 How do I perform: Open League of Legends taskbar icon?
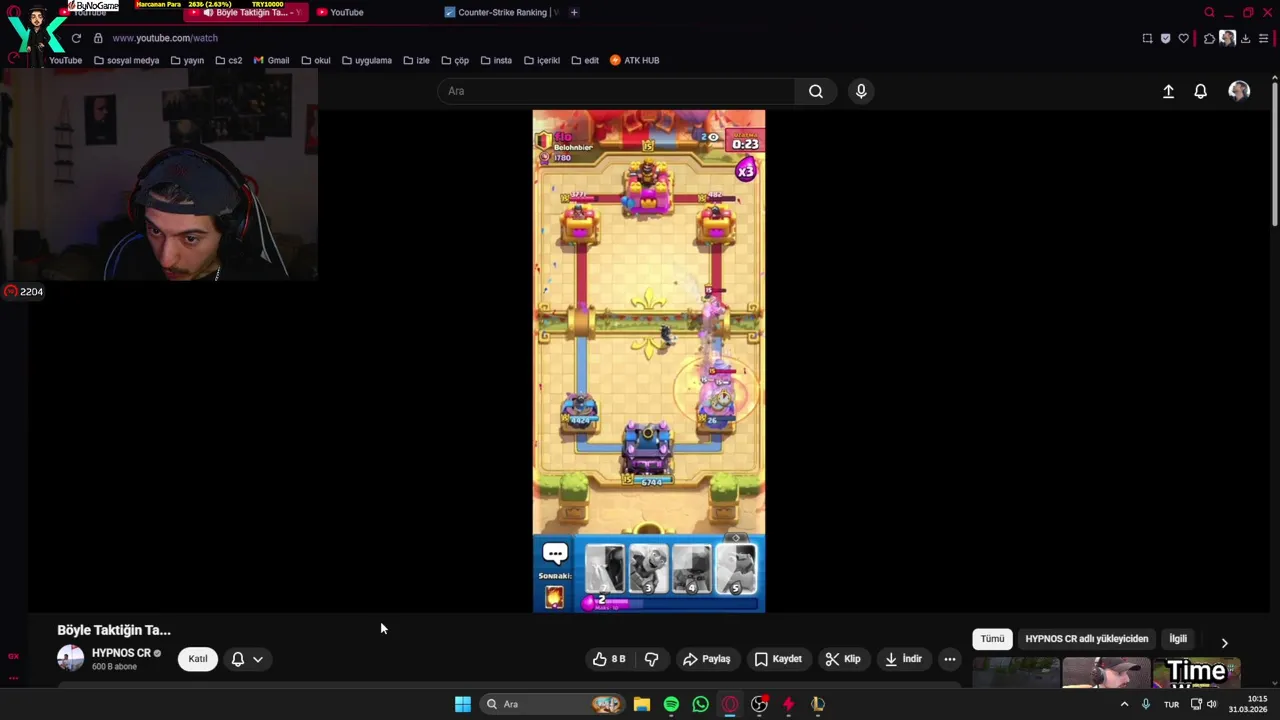(818, 704)
